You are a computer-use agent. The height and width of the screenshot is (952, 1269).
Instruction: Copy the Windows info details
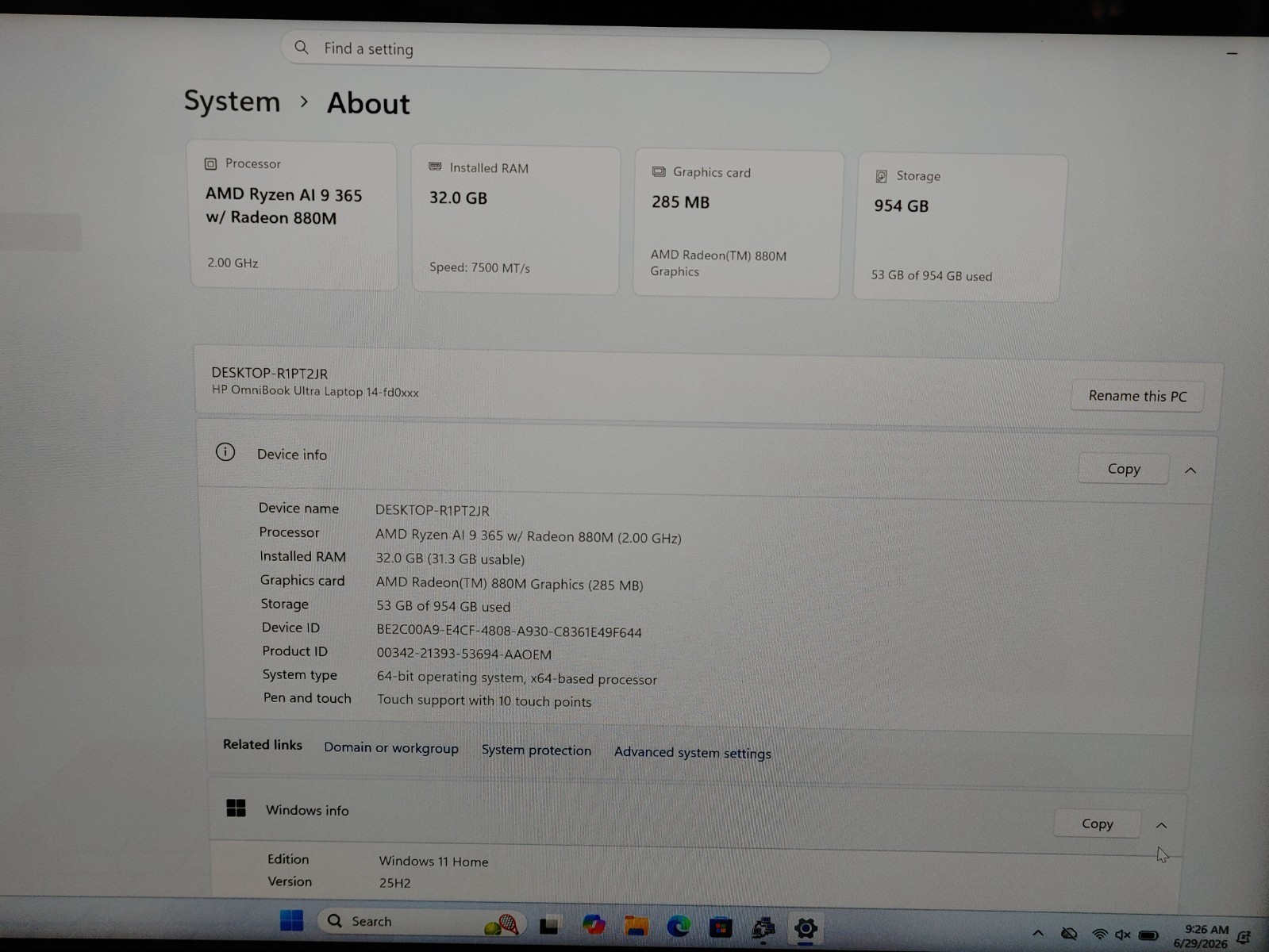(x=1097, y=823)
